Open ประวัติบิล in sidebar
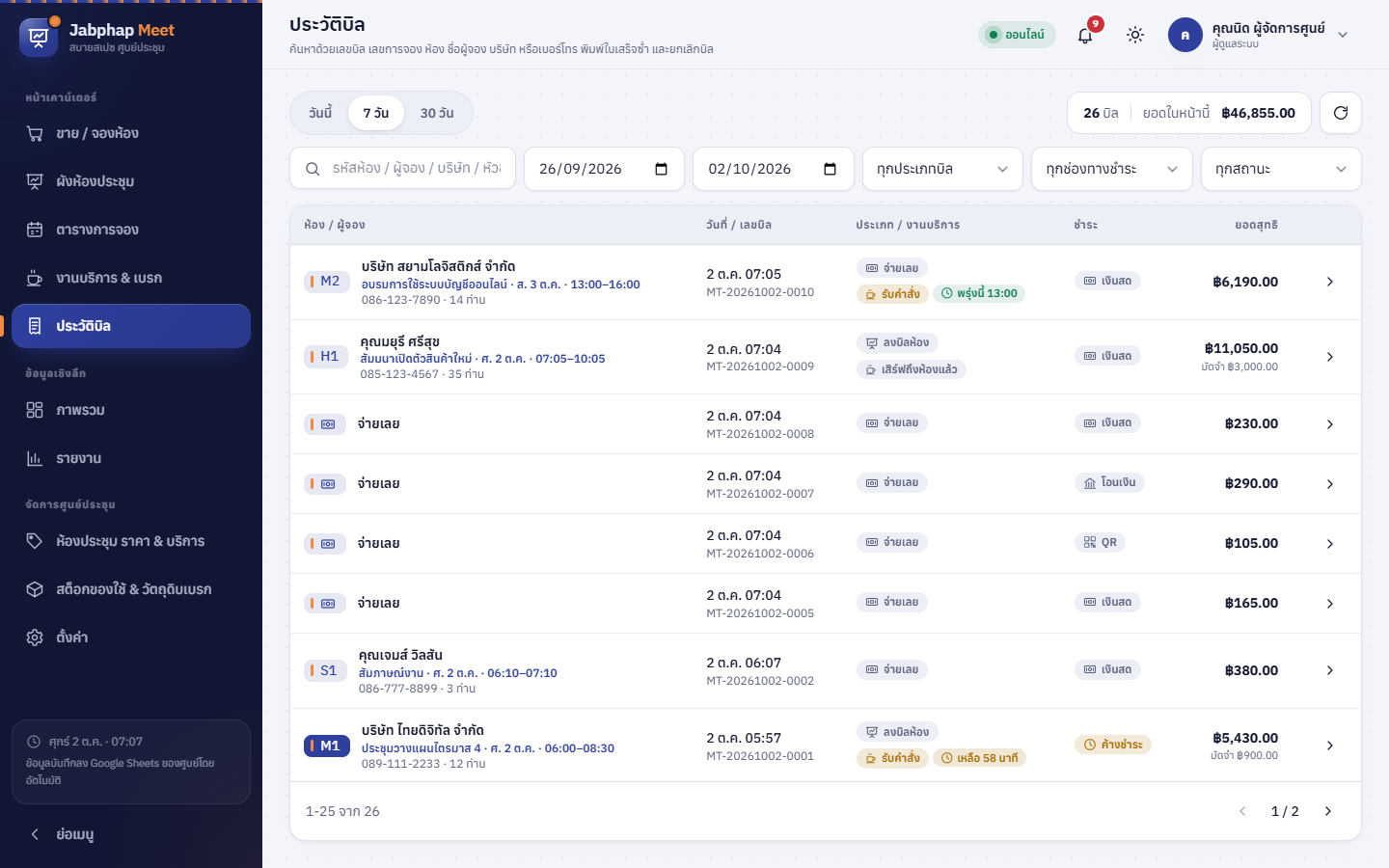Screen dimensions: 1389x868 tap(131, 326)
